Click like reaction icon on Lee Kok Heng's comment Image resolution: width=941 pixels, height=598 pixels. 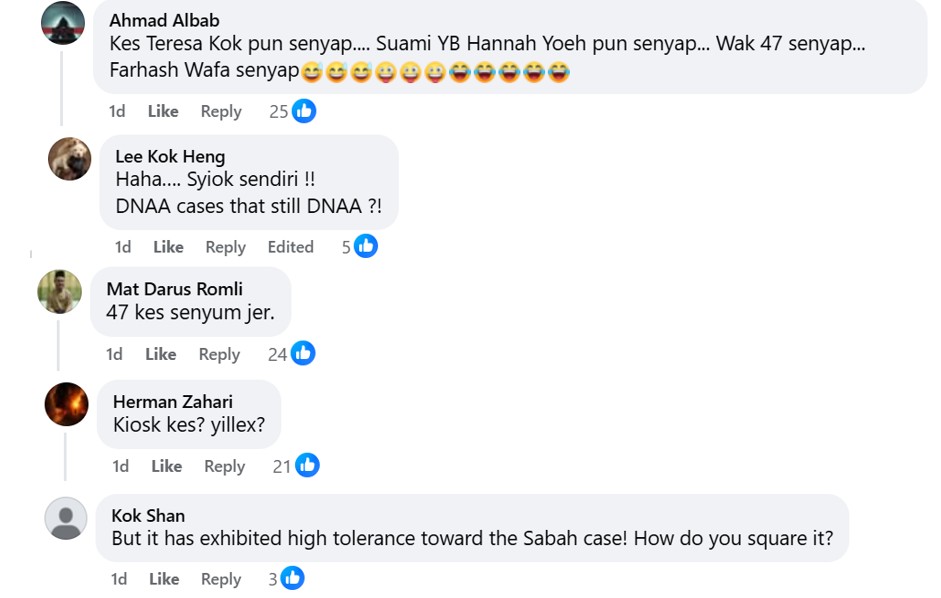pyautogui.click(x=366, y=246)
